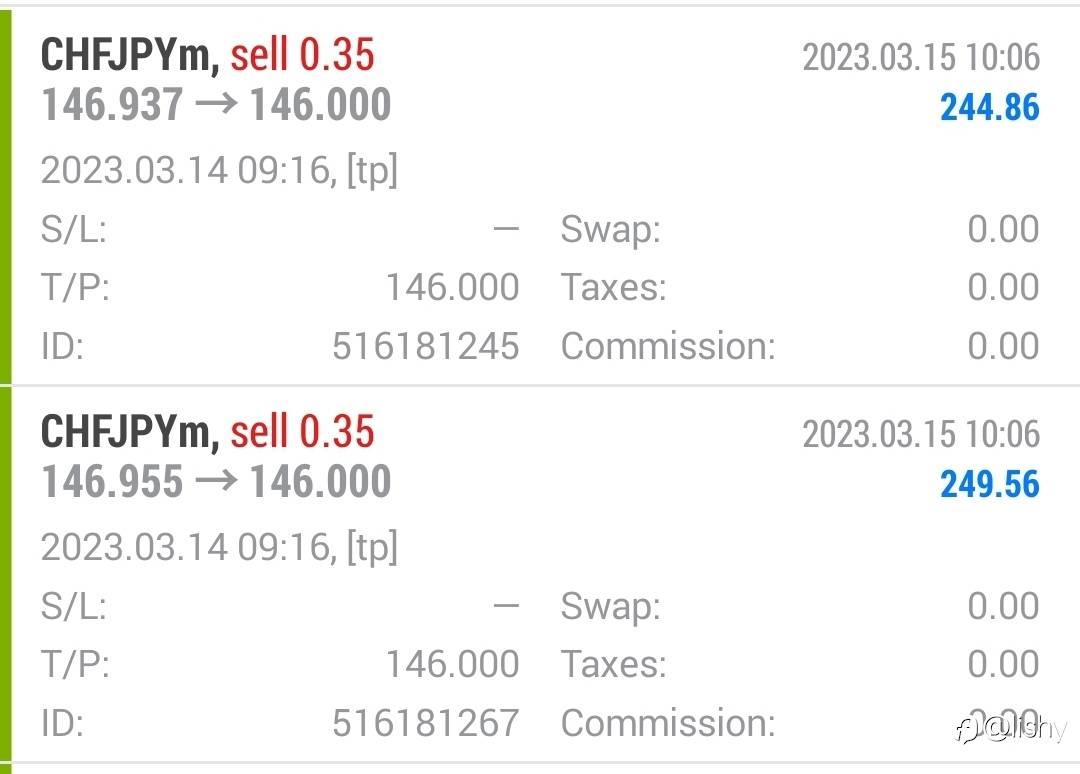The image size is (1080, 774).
Task: Click the first trade's T/P value 146.000
Action: click(452, 288)
